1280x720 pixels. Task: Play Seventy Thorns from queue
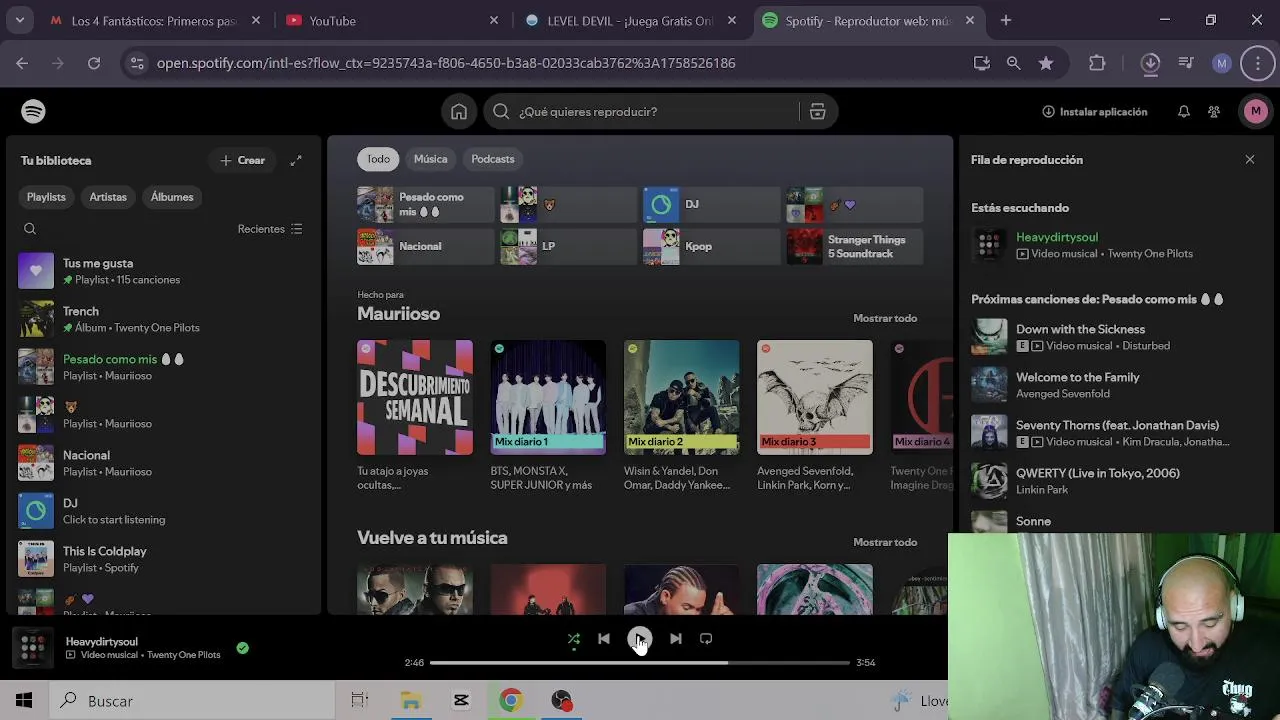1112,433
